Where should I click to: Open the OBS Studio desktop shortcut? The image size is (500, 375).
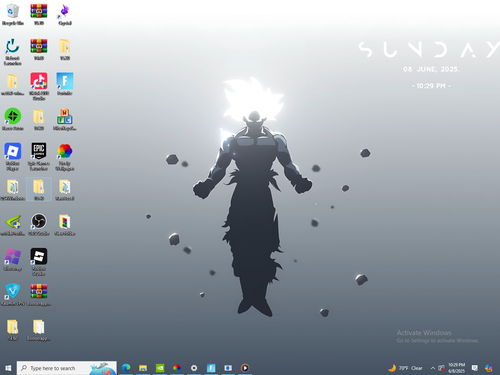point(39,224)
